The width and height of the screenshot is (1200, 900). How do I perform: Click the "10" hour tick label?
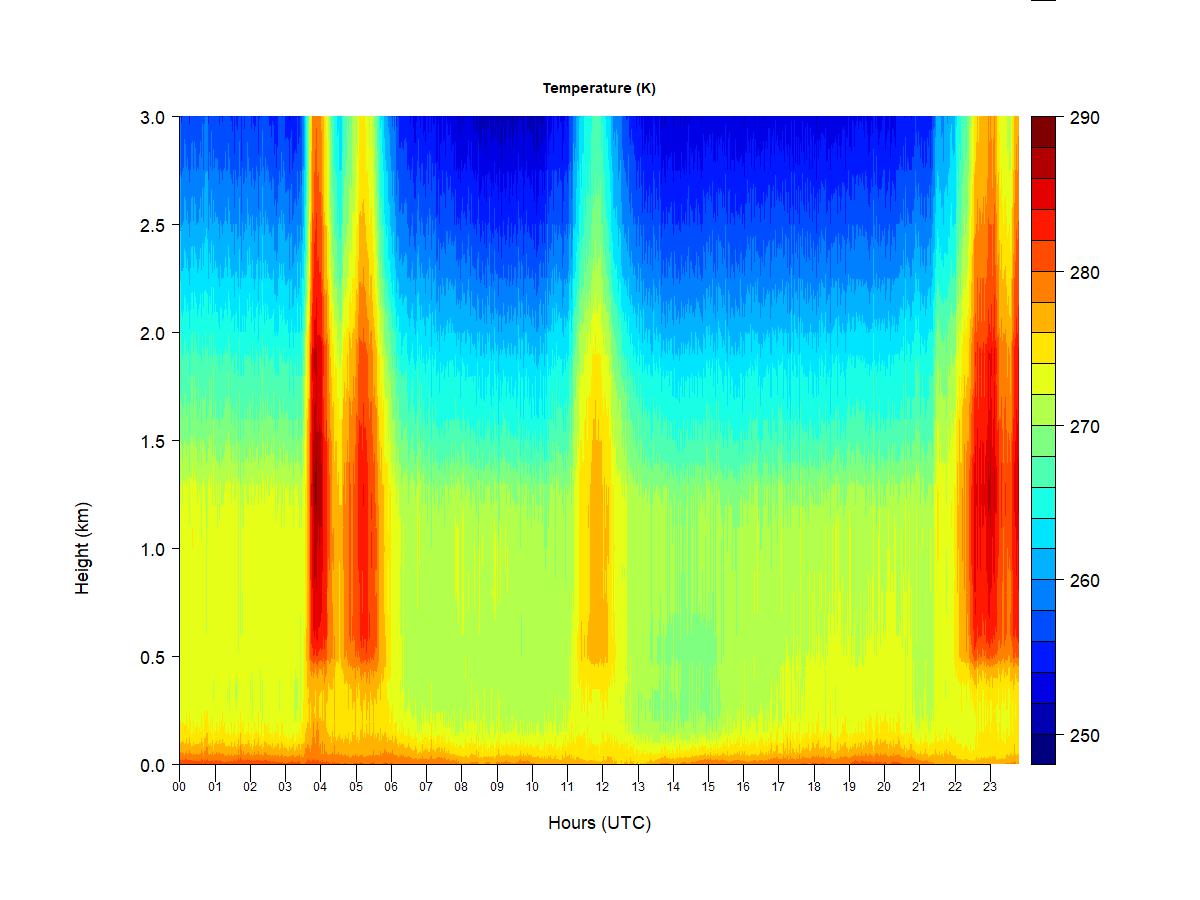coord(532,787)
